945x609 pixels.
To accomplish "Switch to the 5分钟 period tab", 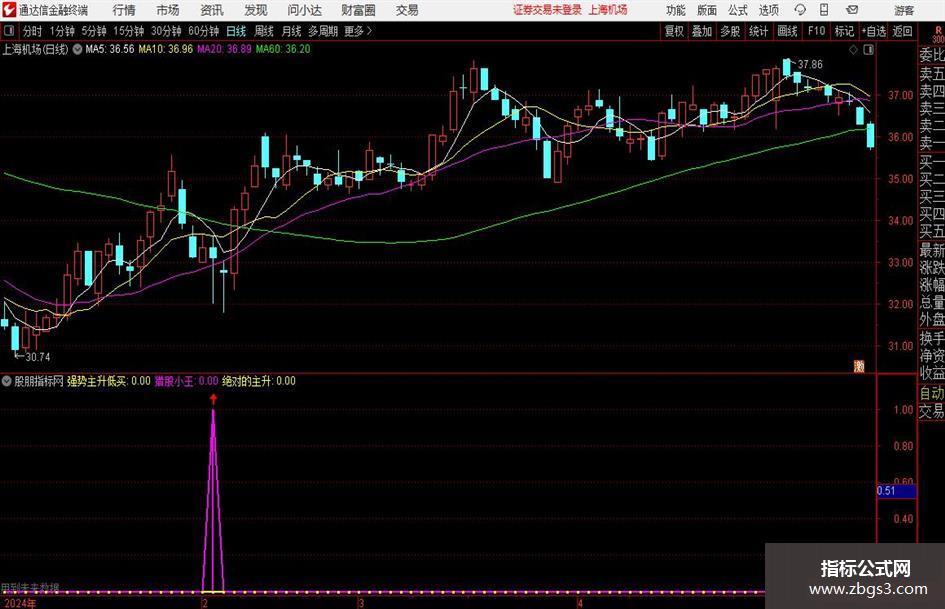I will pos(93,31).
